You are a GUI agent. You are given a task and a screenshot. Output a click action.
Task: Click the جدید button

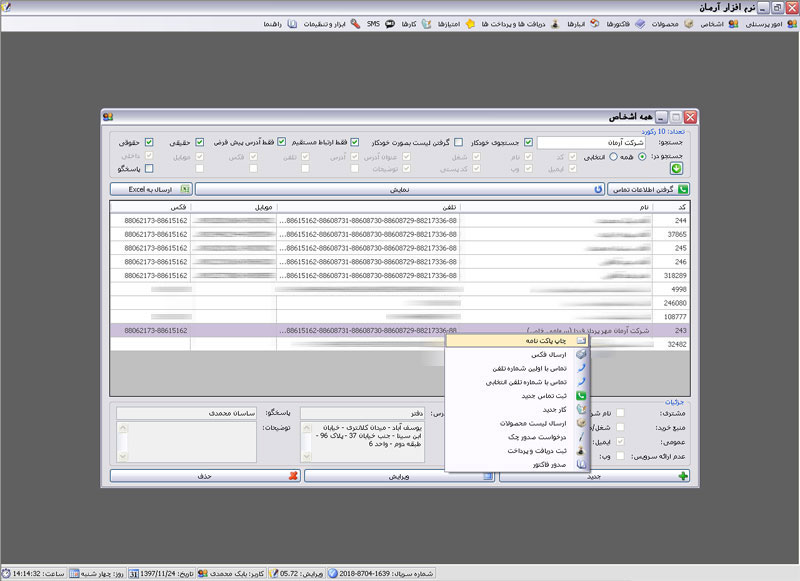594,476
